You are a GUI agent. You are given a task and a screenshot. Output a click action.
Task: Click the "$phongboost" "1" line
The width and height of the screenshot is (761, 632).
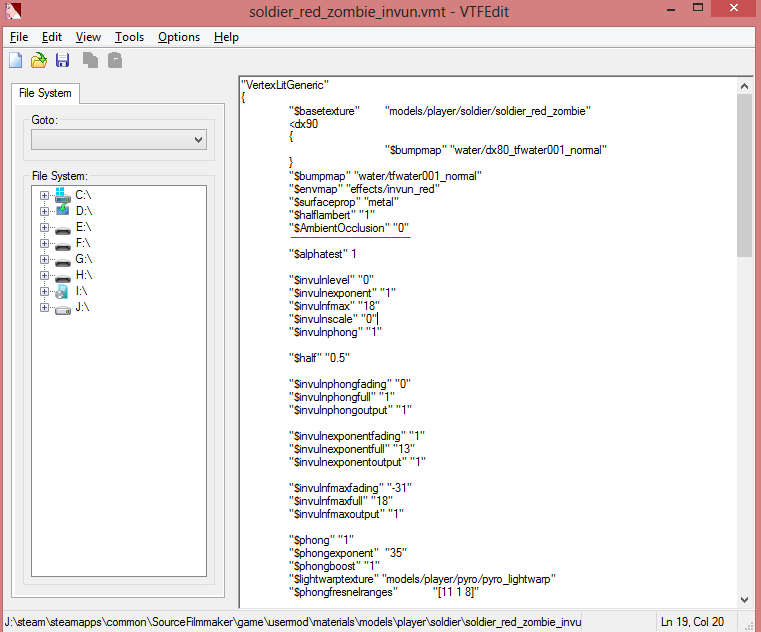pyautogui.click(x=334, y=566)
